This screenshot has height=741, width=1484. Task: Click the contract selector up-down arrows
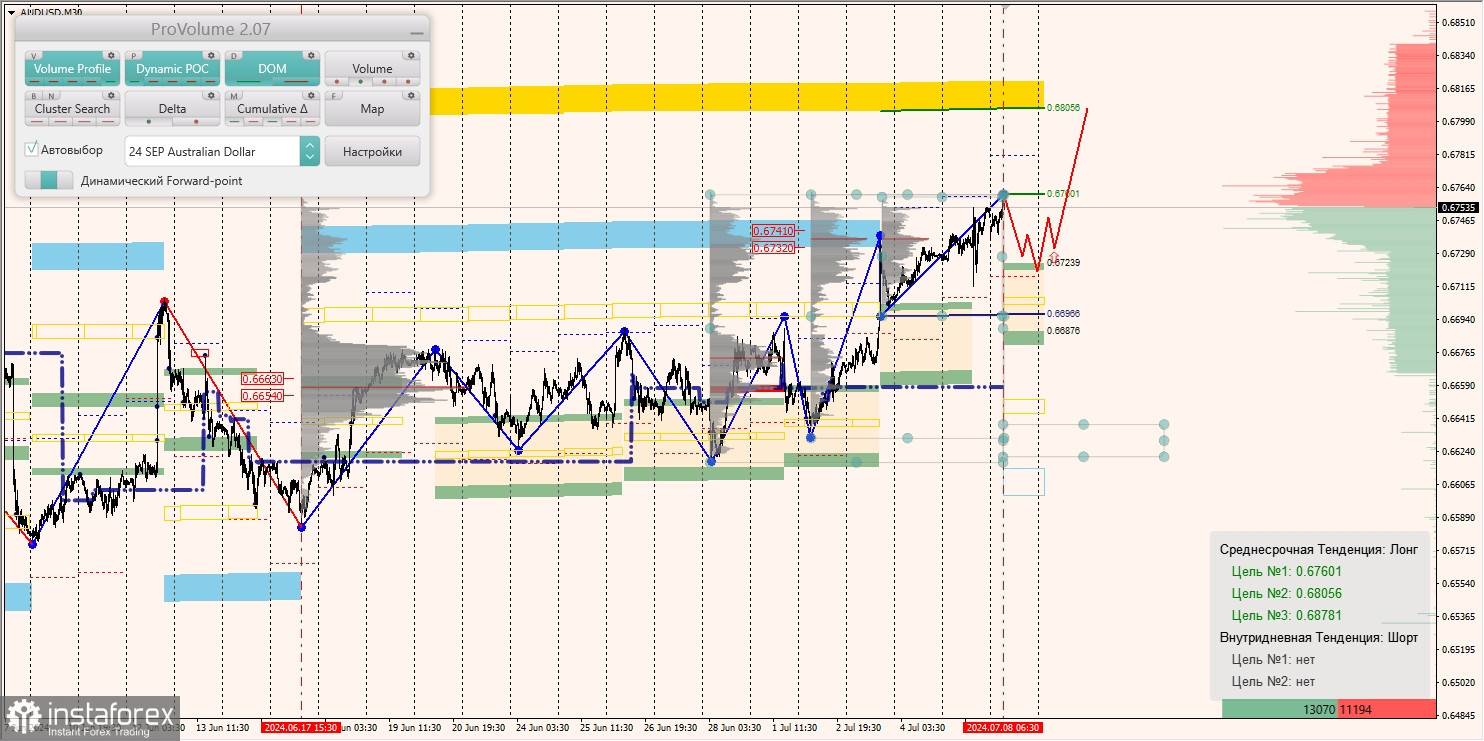pyautogui.click(x=310, y=152)
